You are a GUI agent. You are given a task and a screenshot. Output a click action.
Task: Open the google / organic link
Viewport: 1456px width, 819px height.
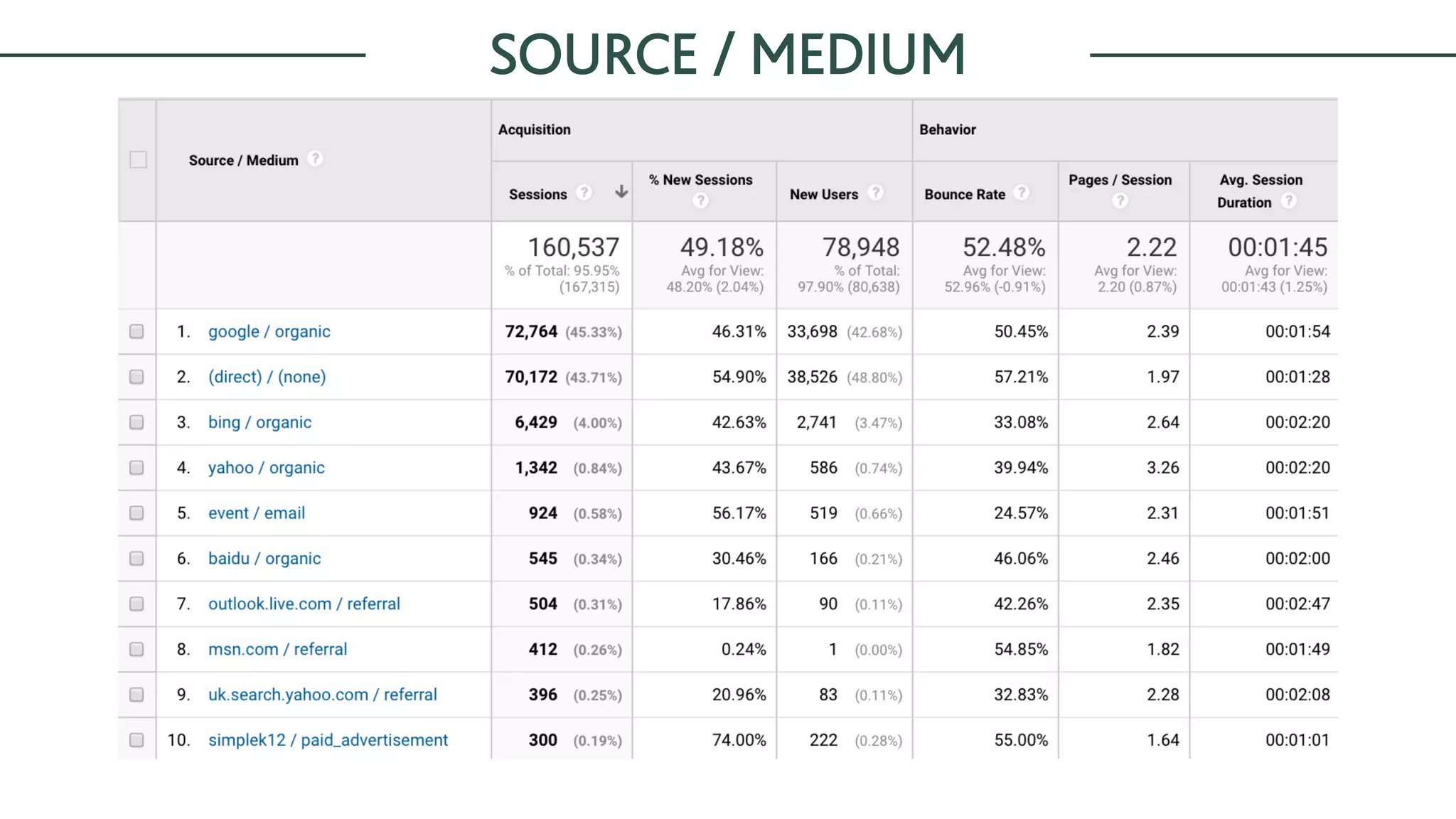pos(269,331)
